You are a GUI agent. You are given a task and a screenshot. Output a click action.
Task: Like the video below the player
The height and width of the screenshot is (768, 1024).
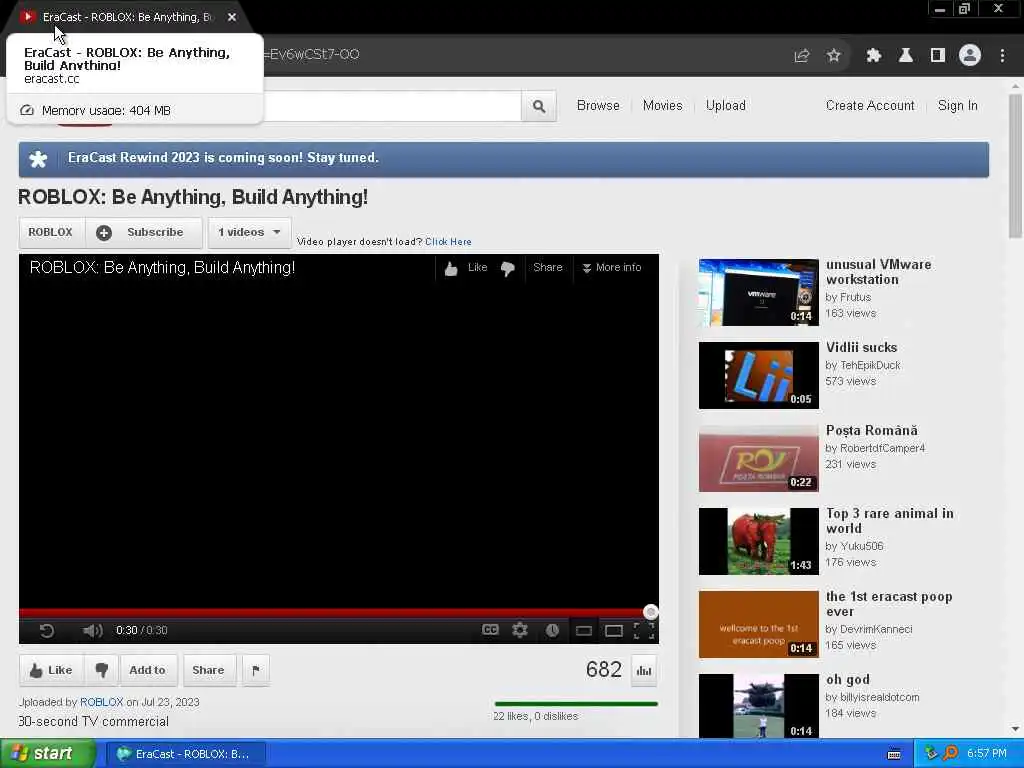point(51,670)
